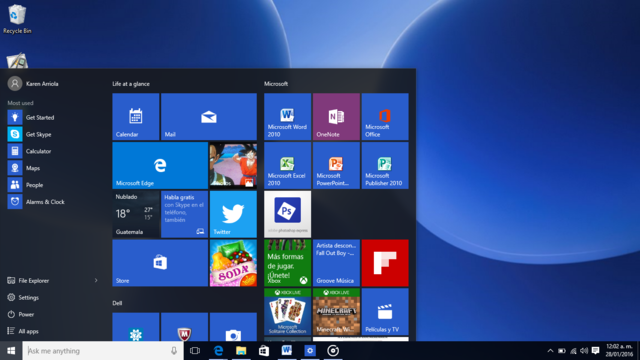Open the OneNote tile
640x360 pixels.
tap(336, 117)
